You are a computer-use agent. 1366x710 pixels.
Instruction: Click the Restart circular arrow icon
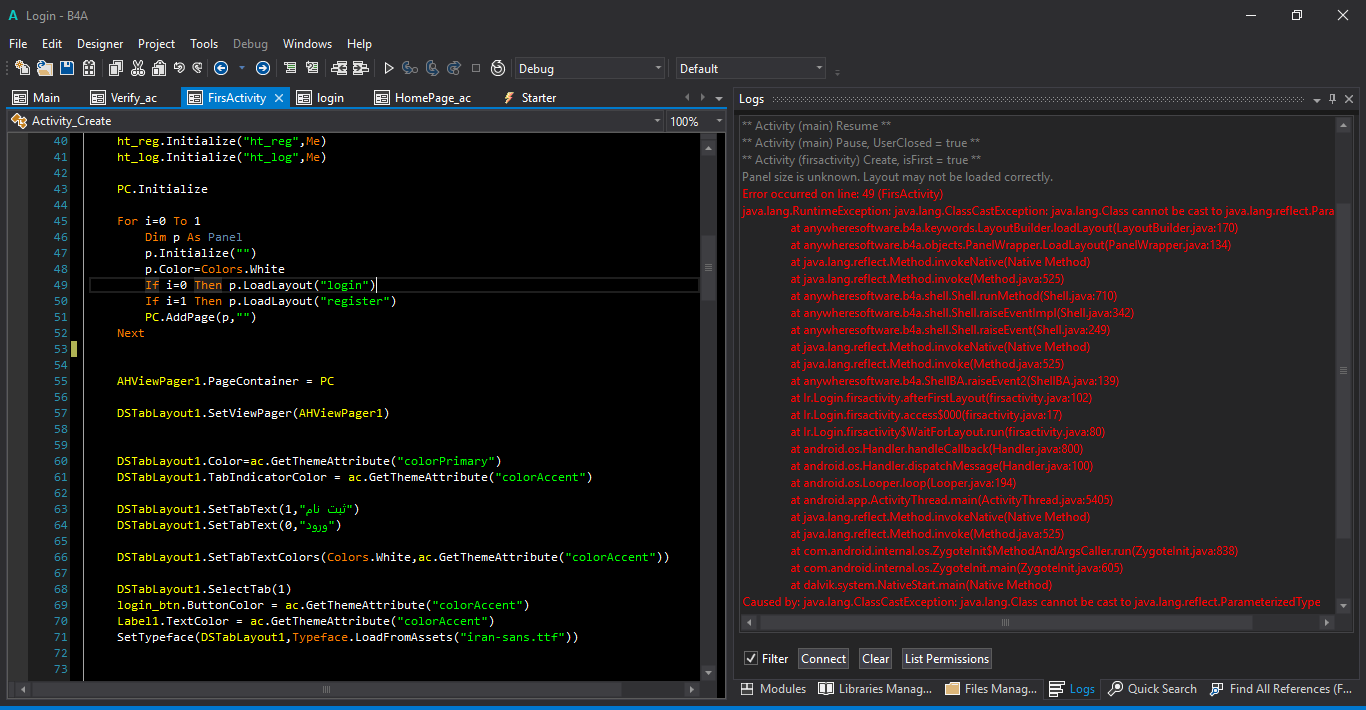(x=497, y=68)
